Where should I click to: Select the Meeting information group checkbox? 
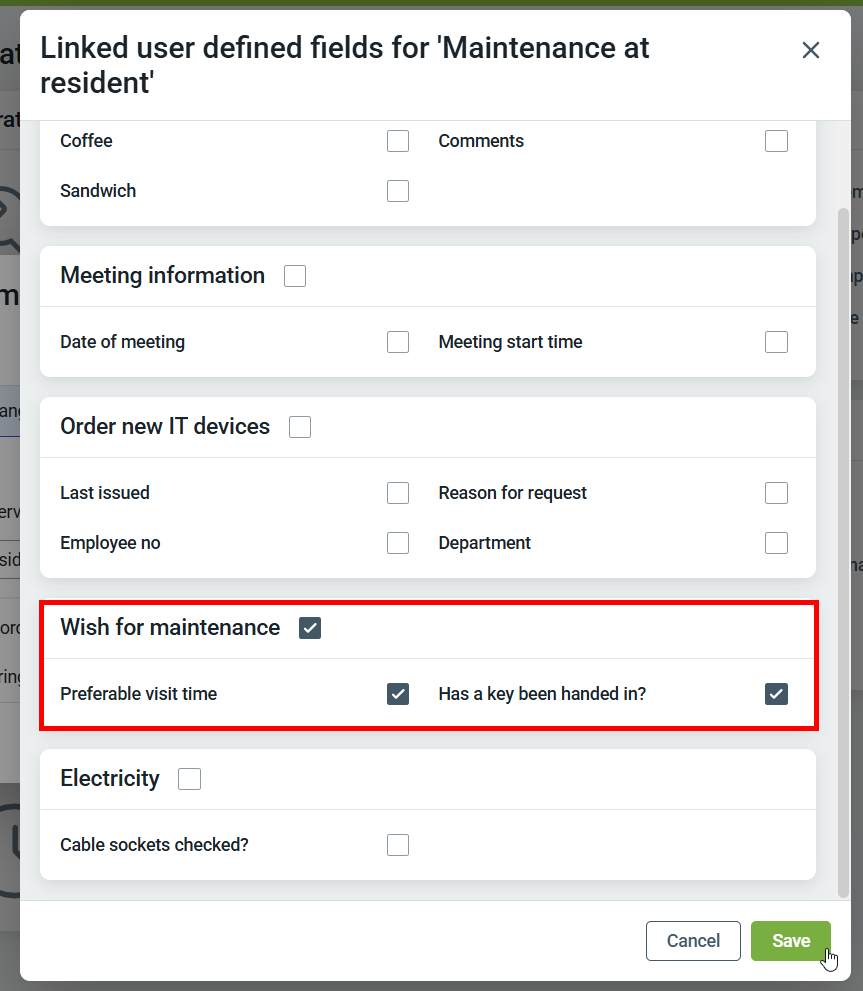[295, 276]
